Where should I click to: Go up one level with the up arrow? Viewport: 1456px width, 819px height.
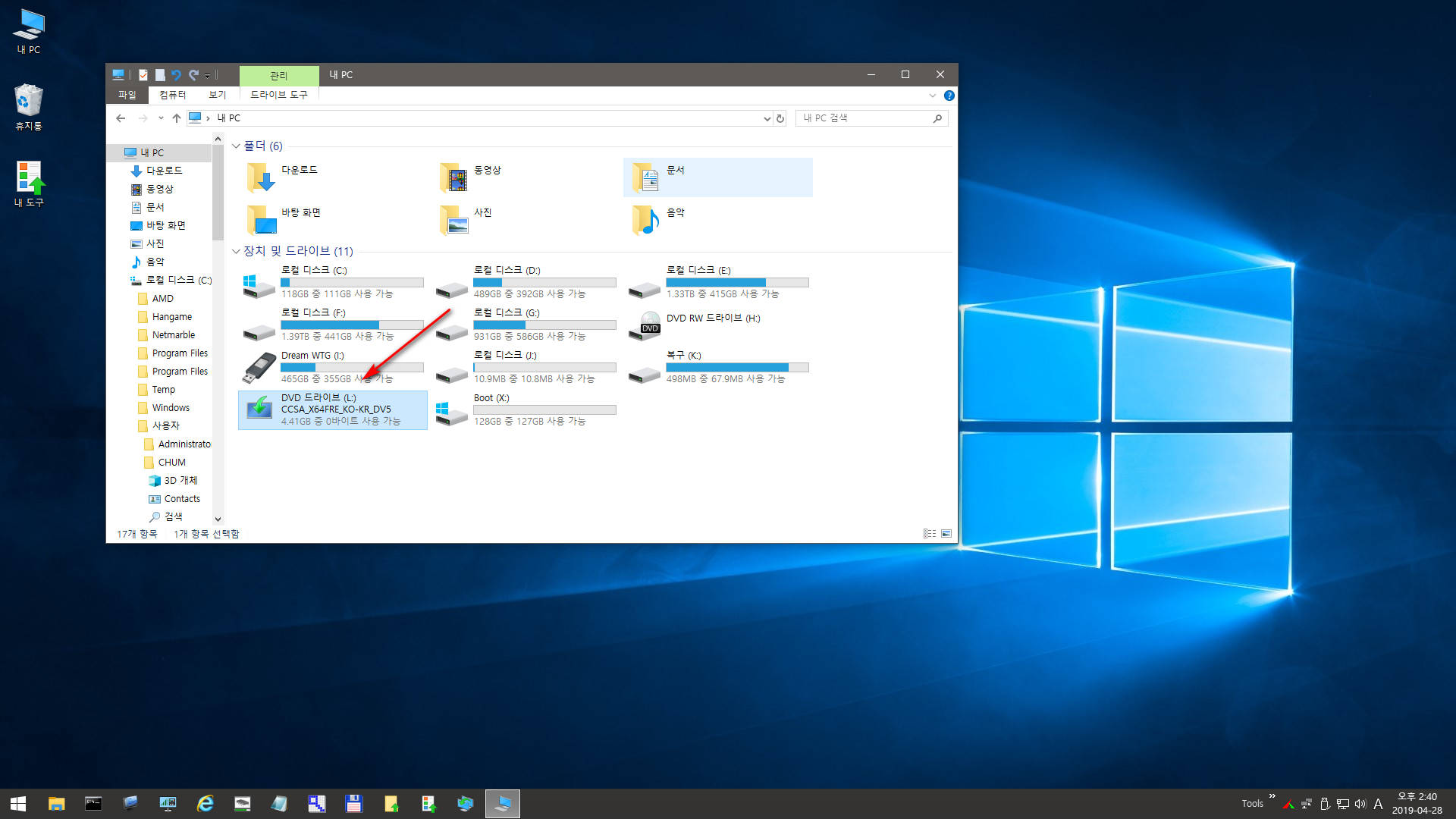(176, 118)
